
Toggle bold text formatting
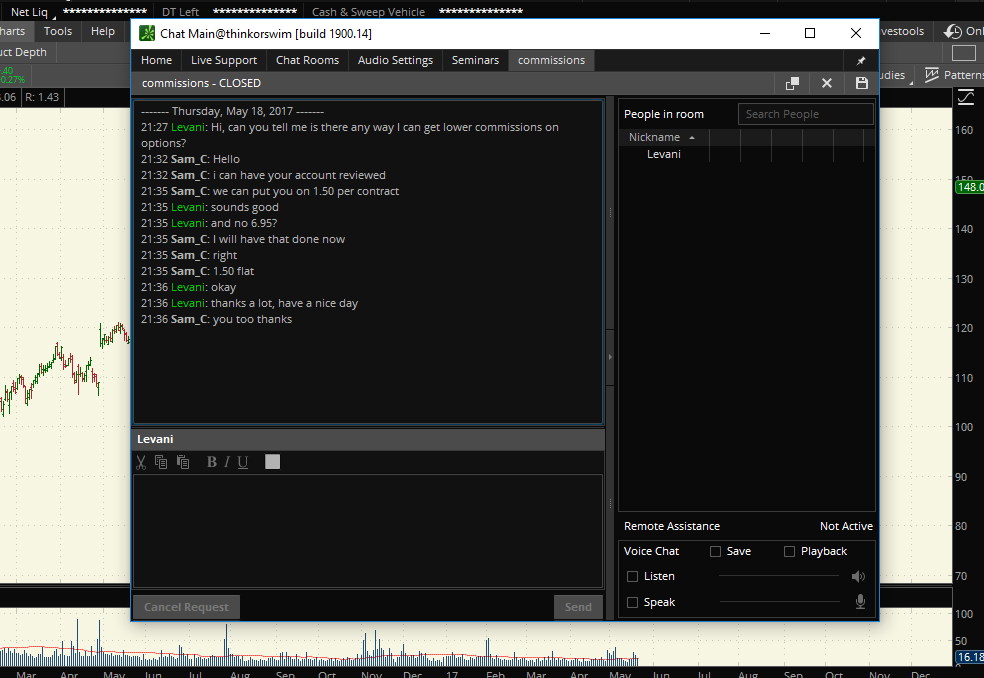pyautogui.click(x=211, y=462)
